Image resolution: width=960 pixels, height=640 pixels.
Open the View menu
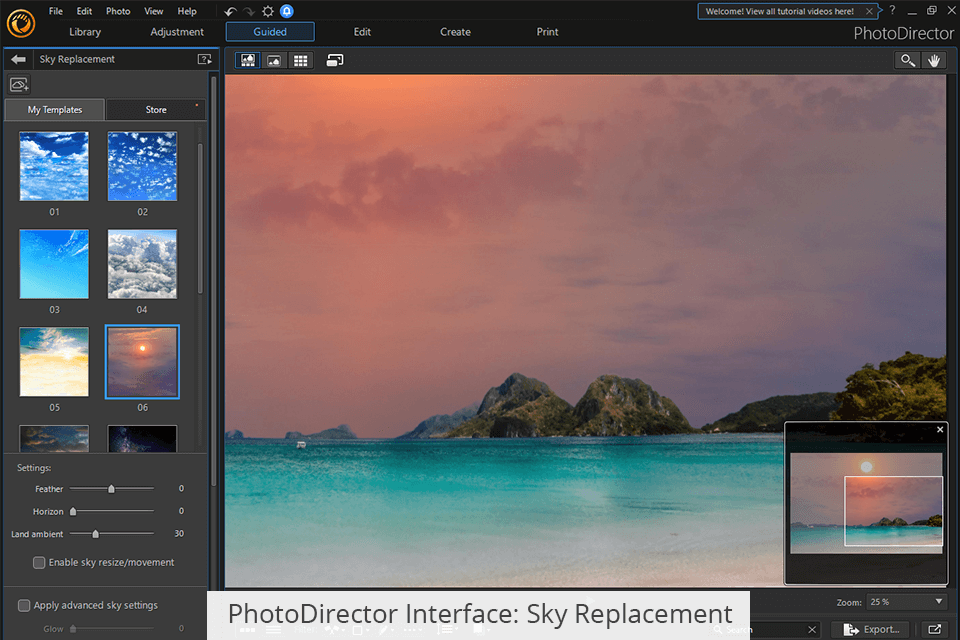153,11
